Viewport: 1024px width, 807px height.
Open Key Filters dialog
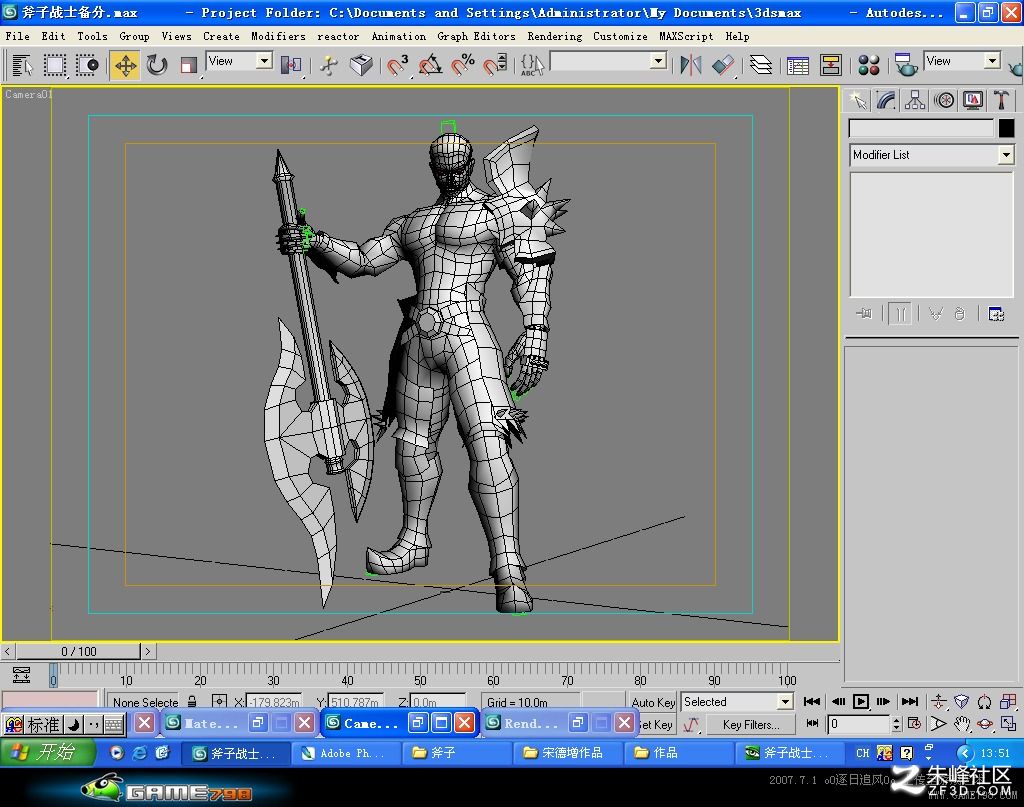(x=751, y=724)
